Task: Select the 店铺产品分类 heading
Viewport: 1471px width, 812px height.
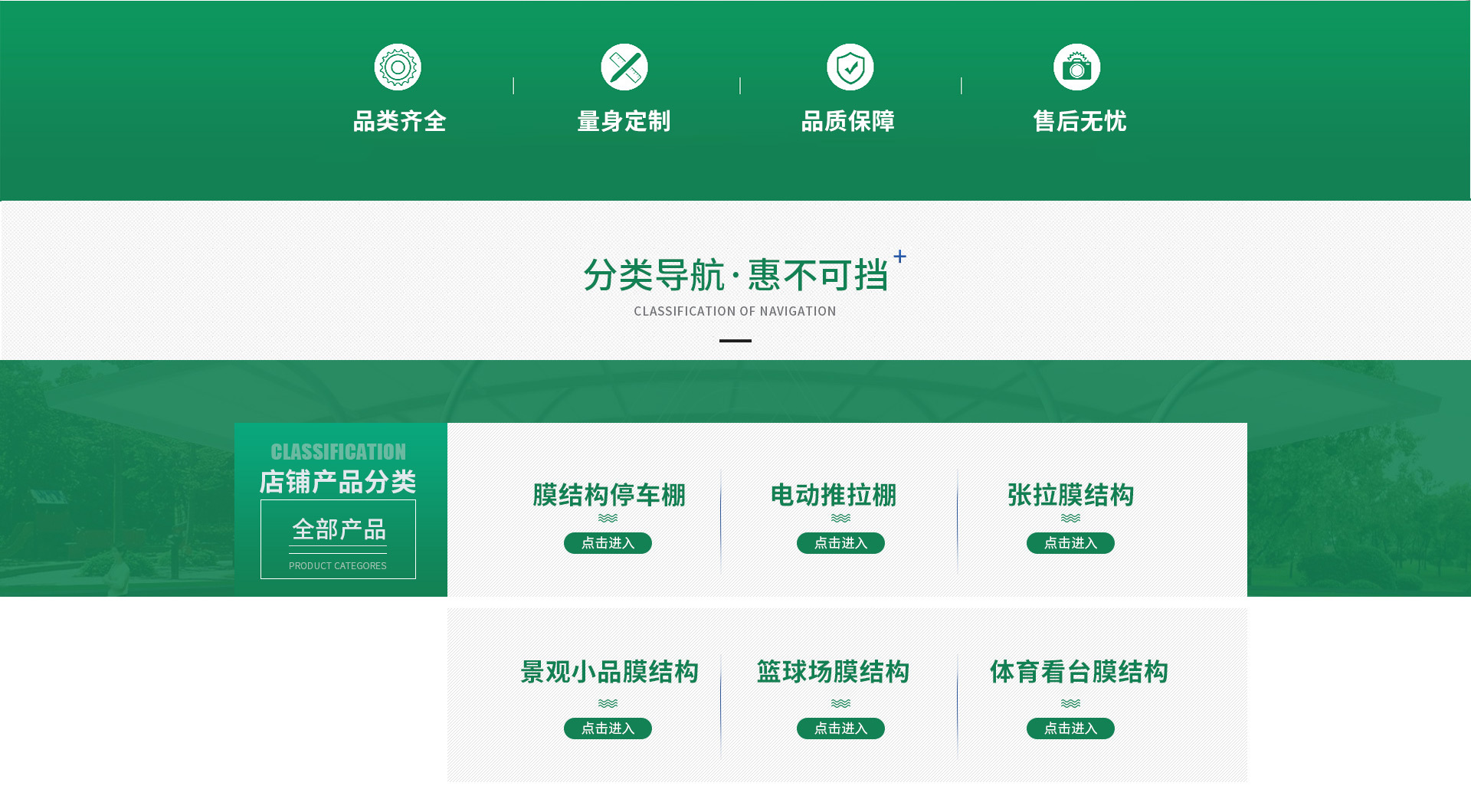Action: point(338,482)
